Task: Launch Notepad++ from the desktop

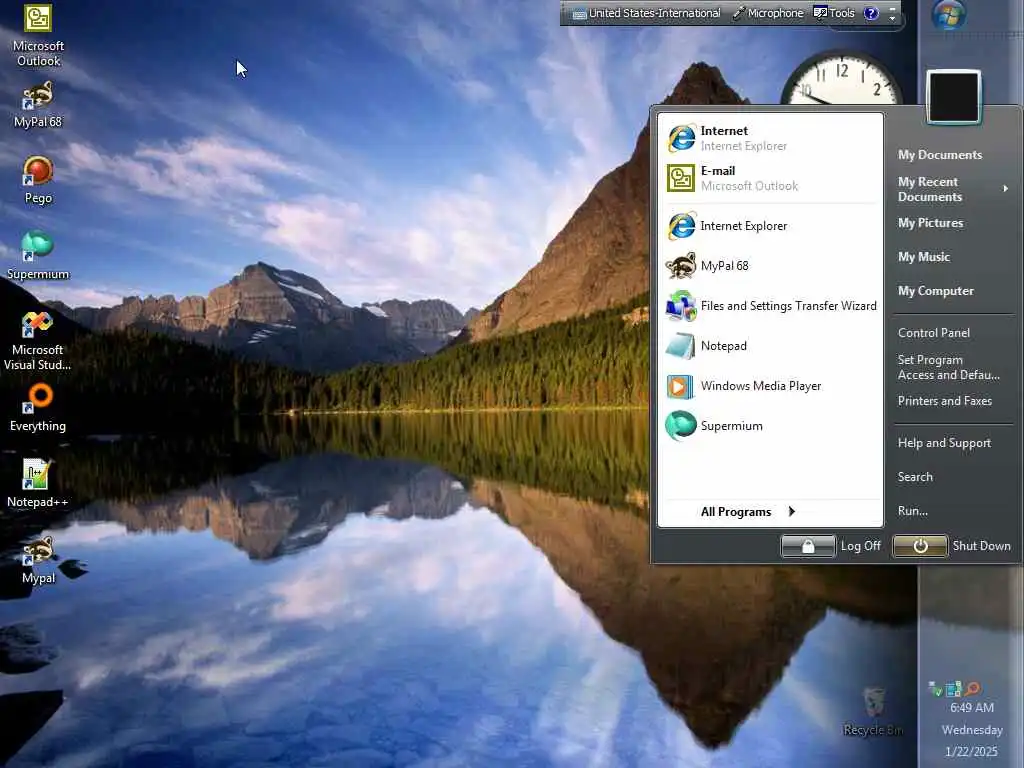Action: (x=38, y=483)
